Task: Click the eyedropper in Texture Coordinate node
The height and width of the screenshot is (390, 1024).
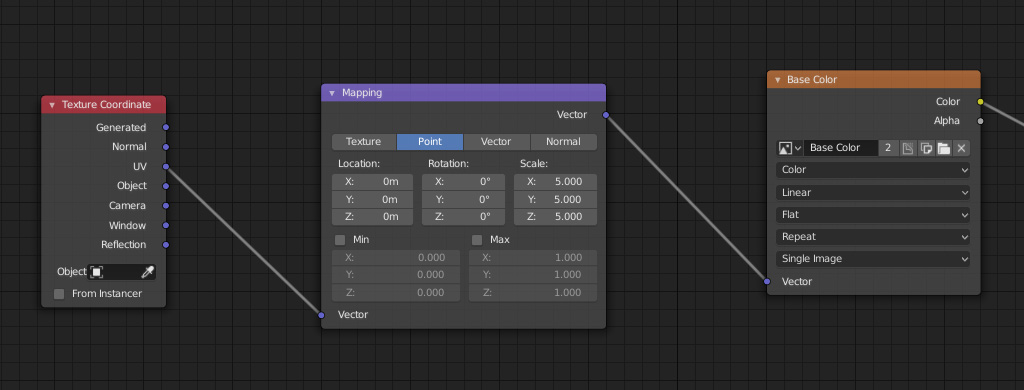Action: point(148,272)
